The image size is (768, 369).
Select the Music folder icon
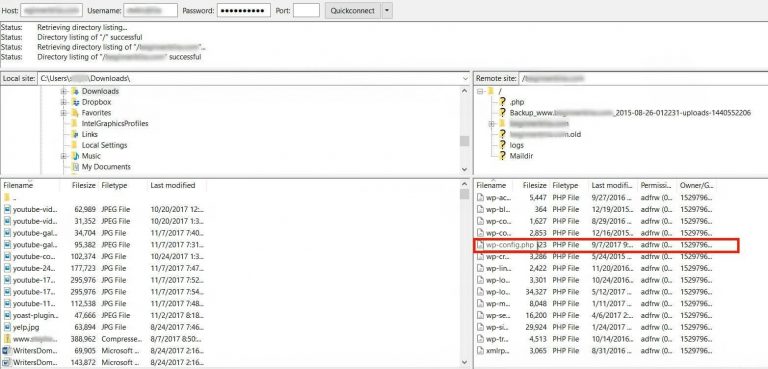click(x=75, y=156)
